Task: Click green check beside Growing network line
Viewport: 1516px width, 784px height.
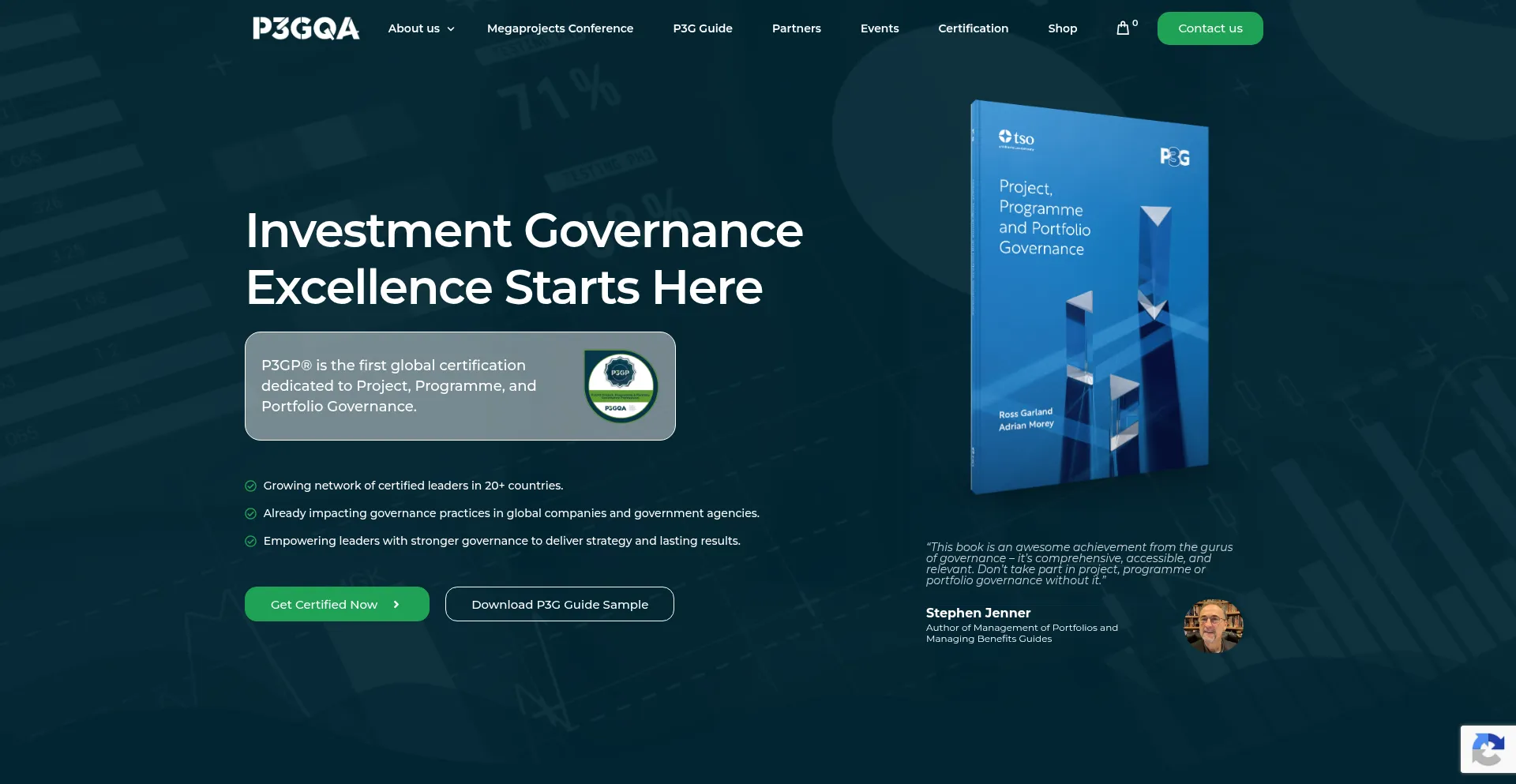Action: point(251,486)
